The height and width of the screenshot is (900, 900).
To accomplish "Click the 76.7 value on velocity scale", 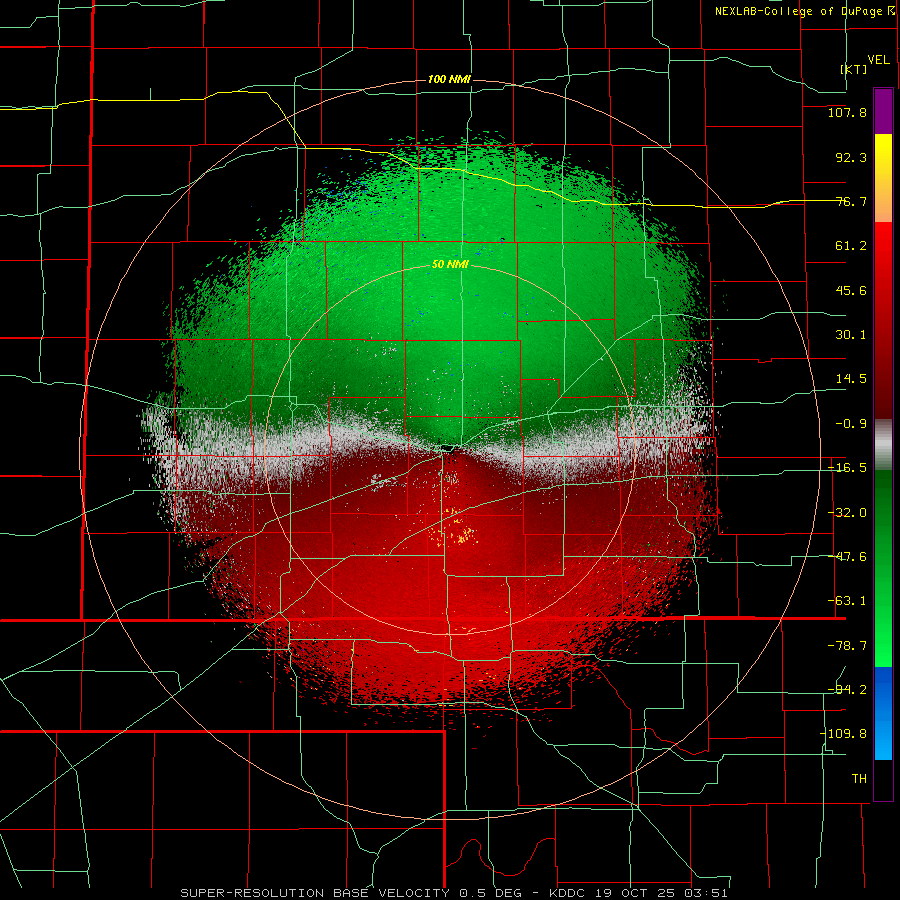I will [x=851, y=201].
